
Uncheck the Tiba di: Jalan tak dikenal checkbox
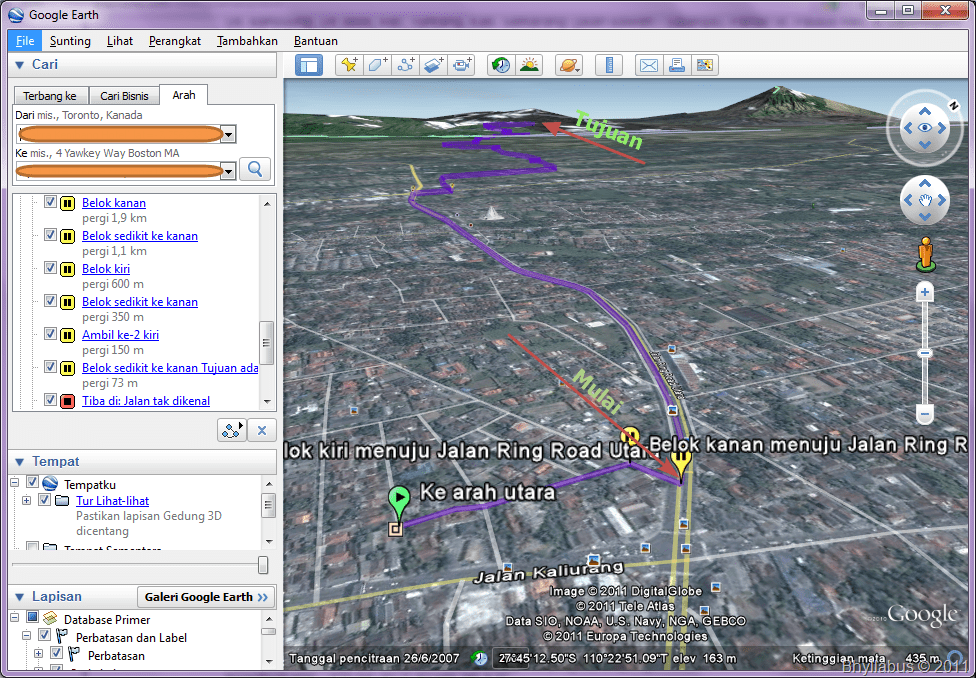(50, 400)
